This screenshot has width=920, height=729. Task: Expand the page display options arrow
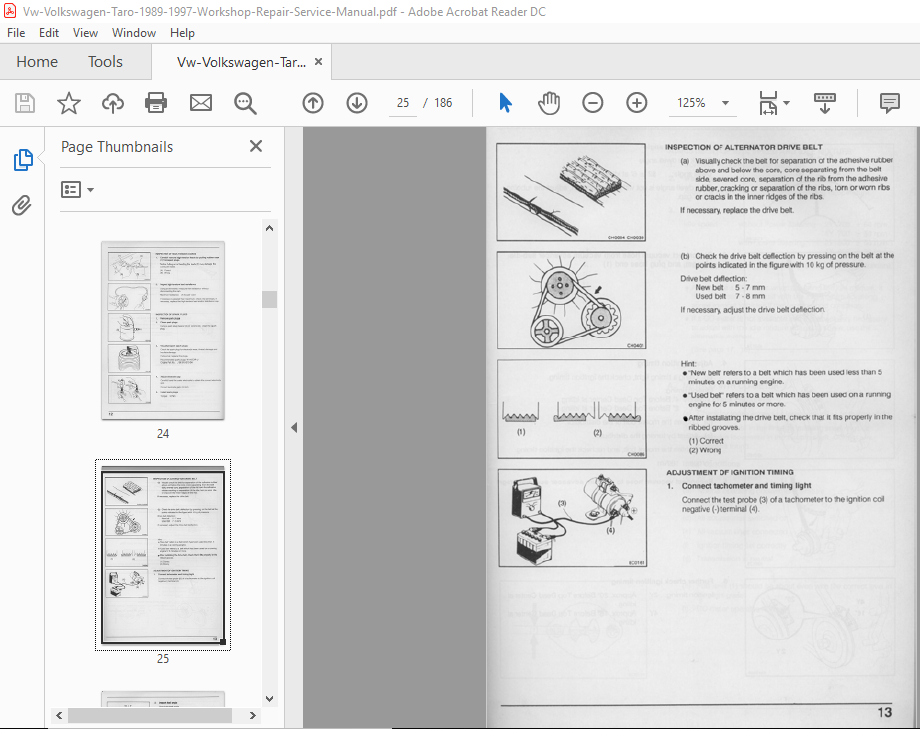786,103
